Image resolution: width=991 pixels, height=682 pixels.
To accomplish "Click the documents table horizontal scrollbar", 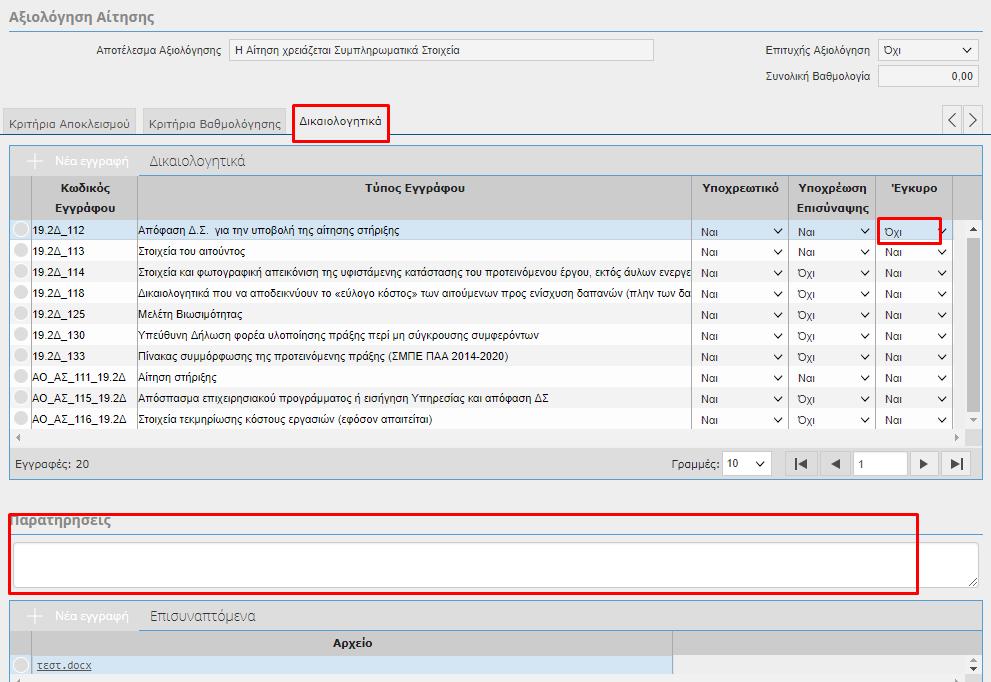I will coord(487,437).
